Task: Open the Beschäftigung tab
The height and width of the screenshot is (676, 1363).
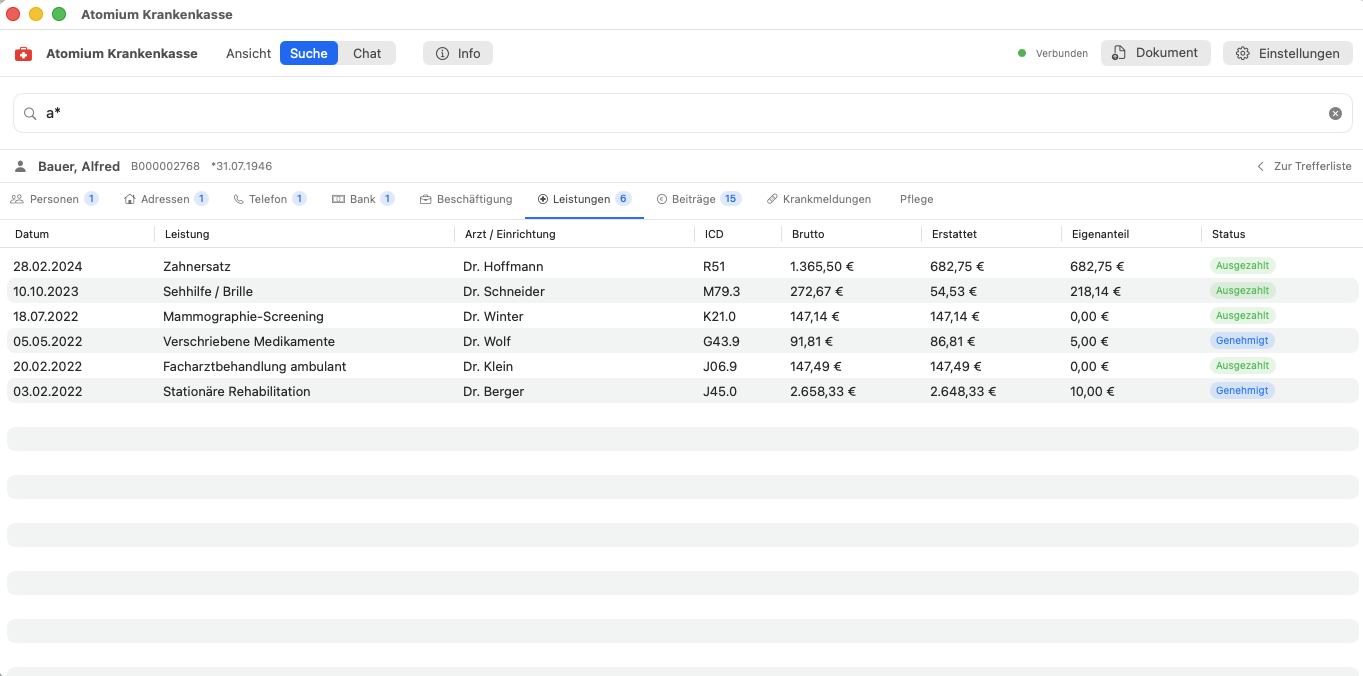Action: (x=466, y=199)
